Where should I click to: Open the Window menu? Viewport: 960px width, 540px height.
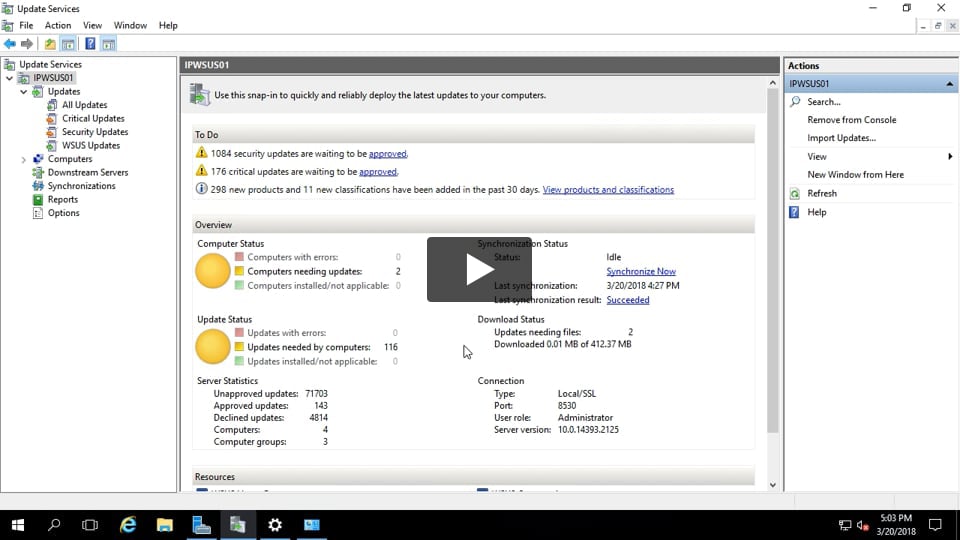(130, 25)
